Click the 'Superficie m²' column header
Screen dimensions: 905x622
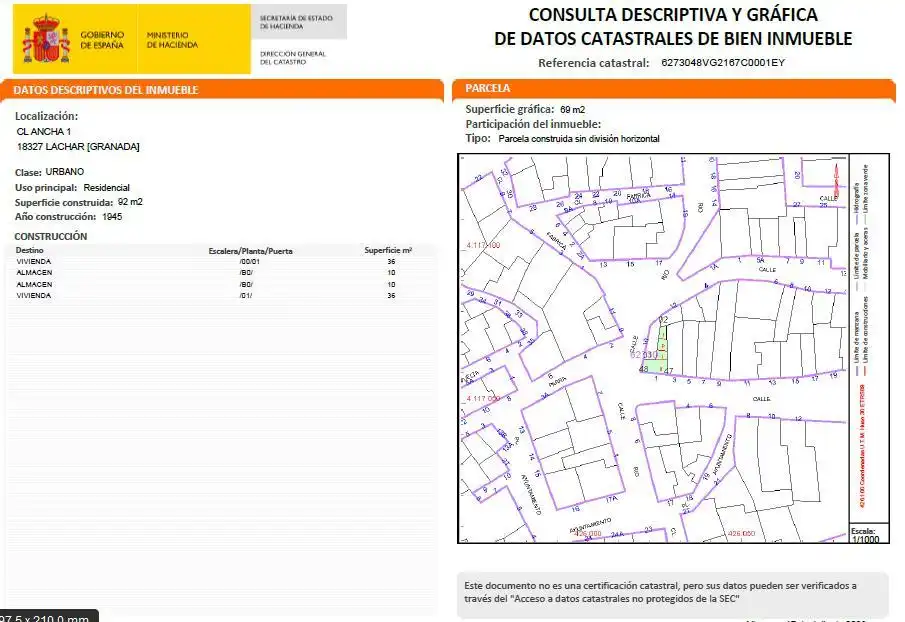tap(388, 250)
